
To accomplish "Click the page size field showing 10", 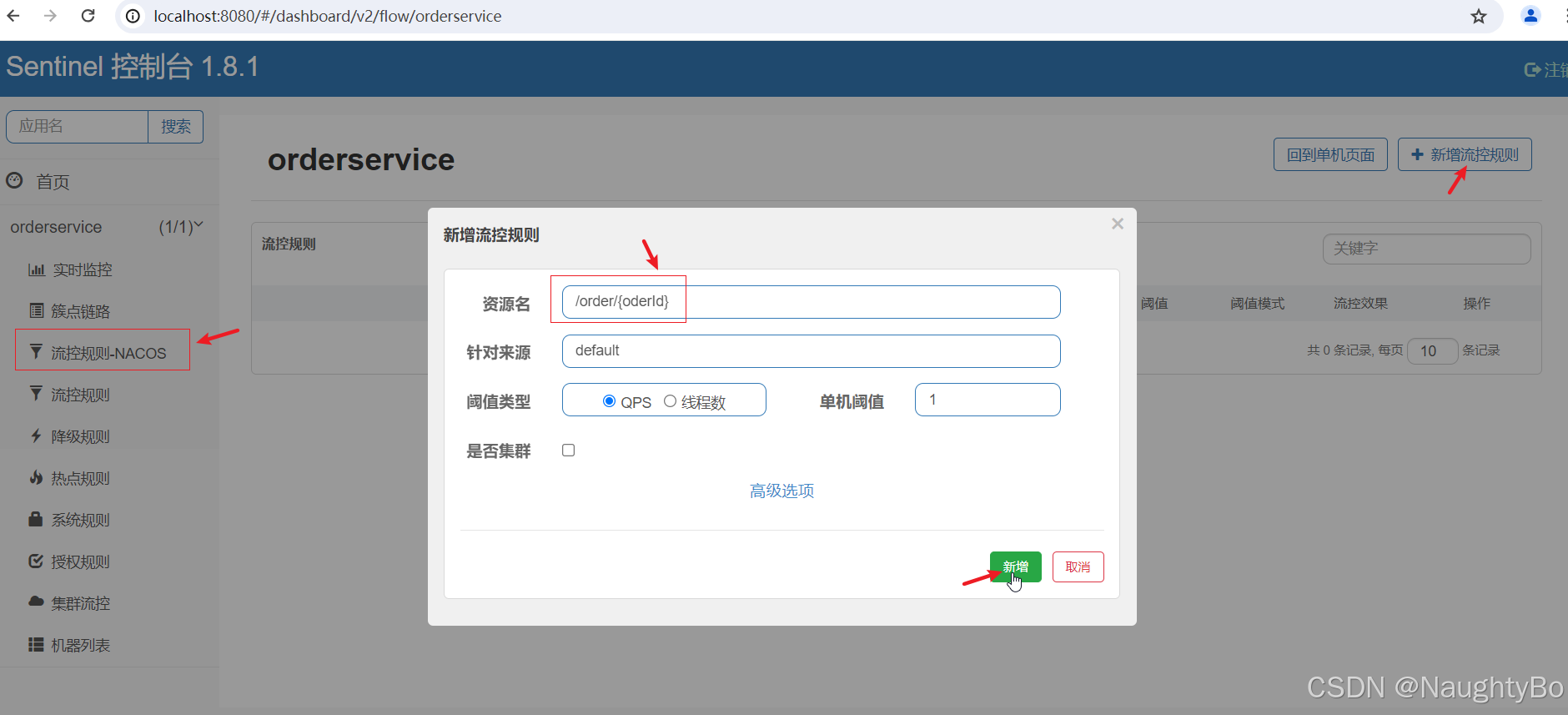I will point(1432,351).
